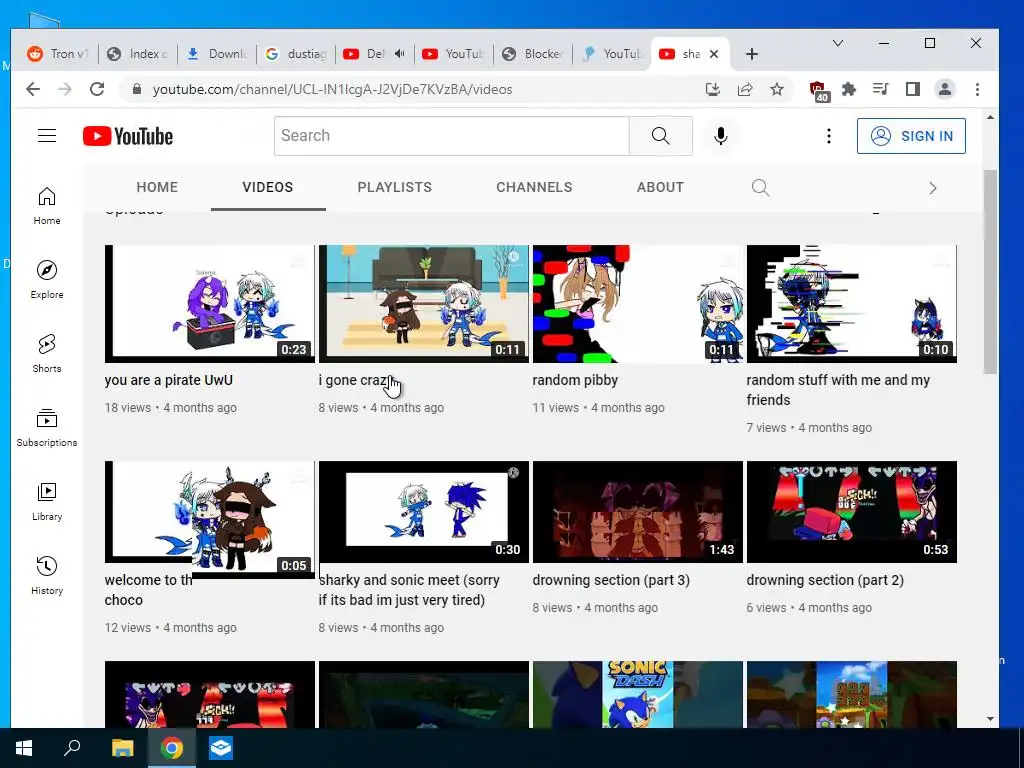This screenshot has width=1024, height=768.
Task: Click the browser address bar URL
Action: 332,89
